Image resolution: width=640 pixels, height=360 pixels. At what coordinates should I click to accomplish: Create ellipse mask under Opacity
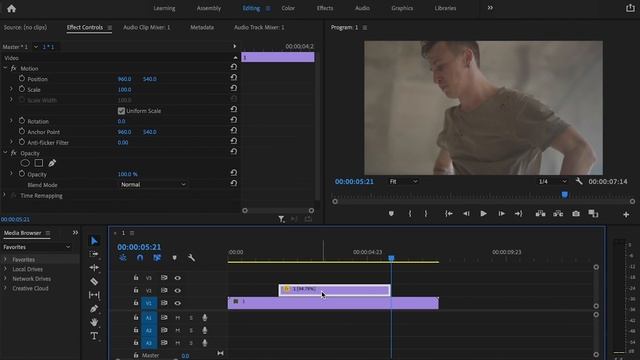click(x=25, y=163)
